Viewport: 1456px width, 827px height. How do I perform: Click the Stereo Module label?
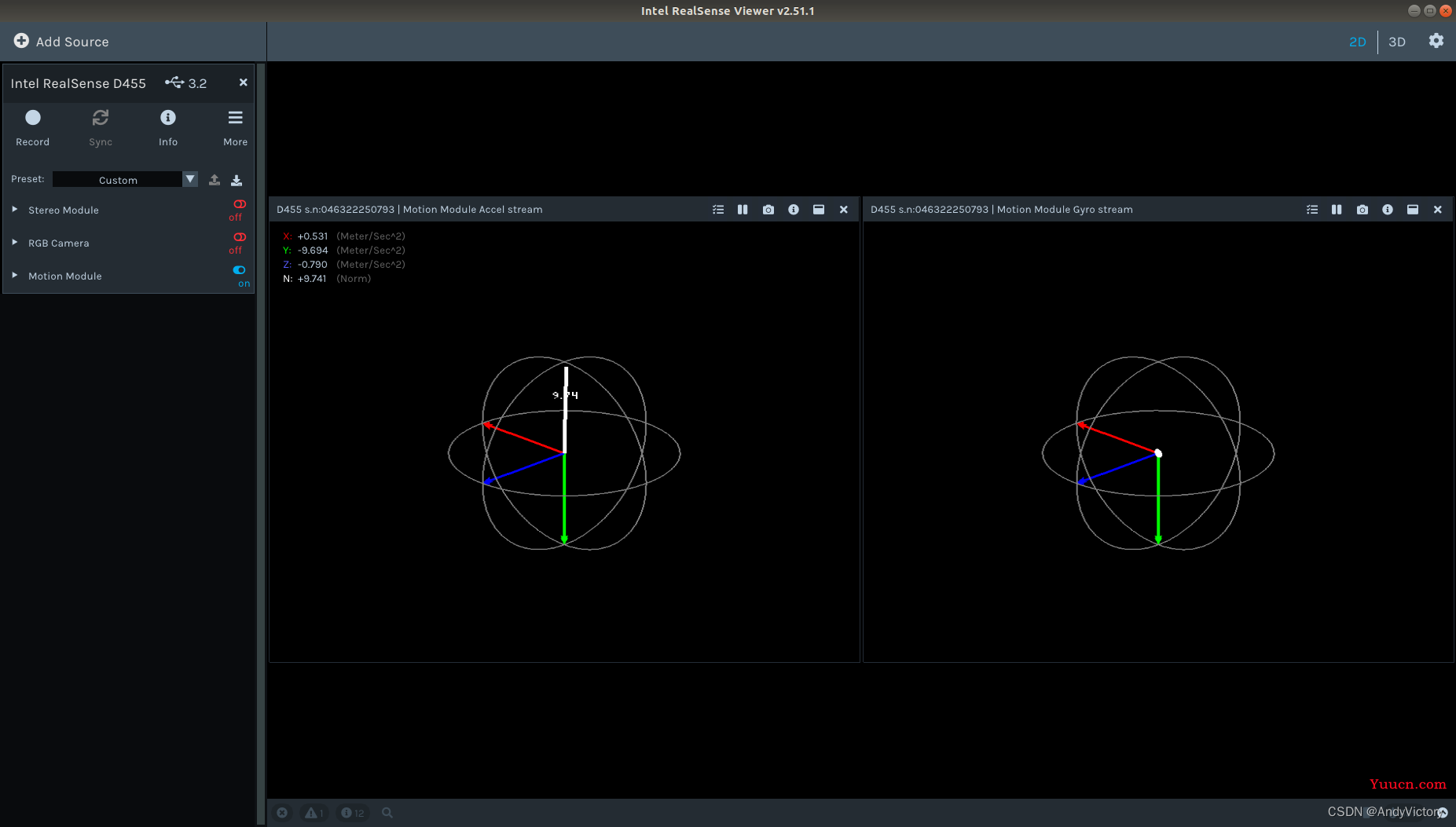[64, 210]
